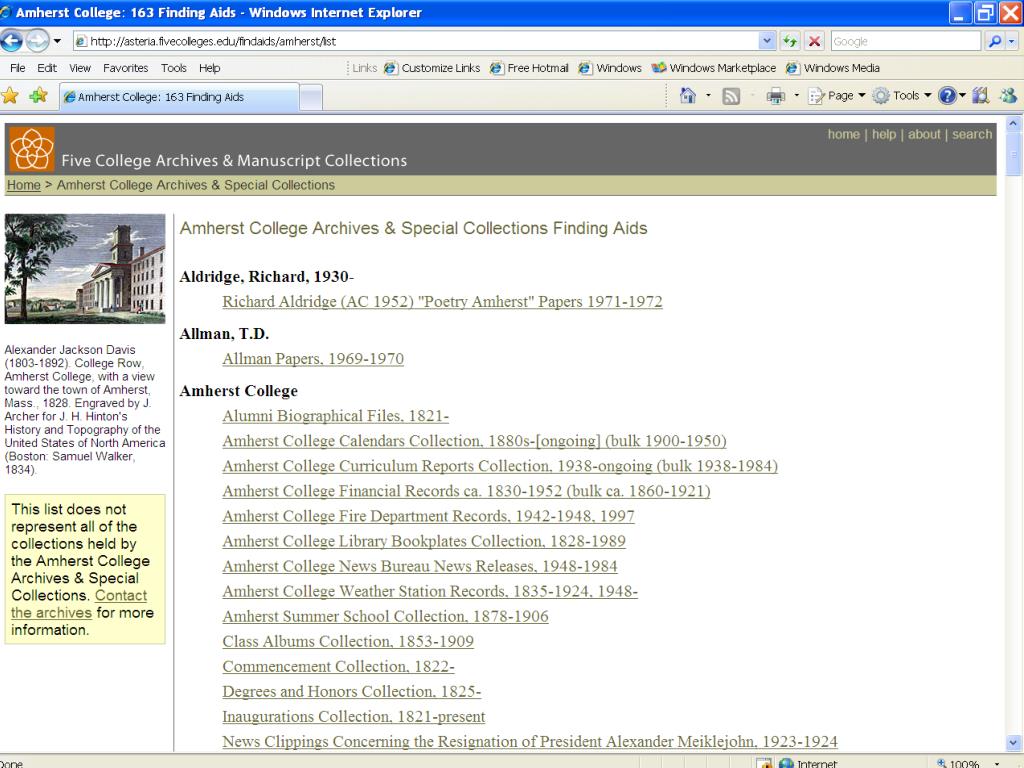Screen dimensions: 1024x768
Task: Click the vertical scrollbar down arrow
Action: coord(1013,743)
